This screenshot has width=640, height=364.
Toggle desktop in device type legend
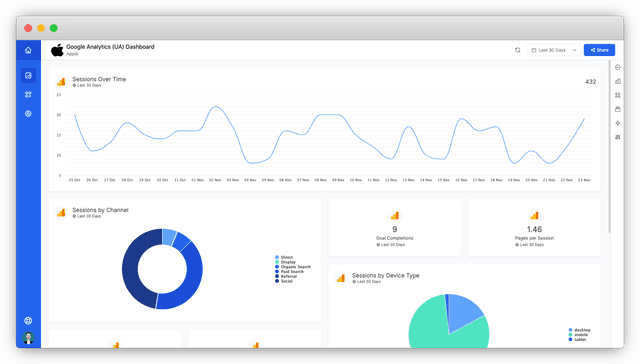click(580, 330)
